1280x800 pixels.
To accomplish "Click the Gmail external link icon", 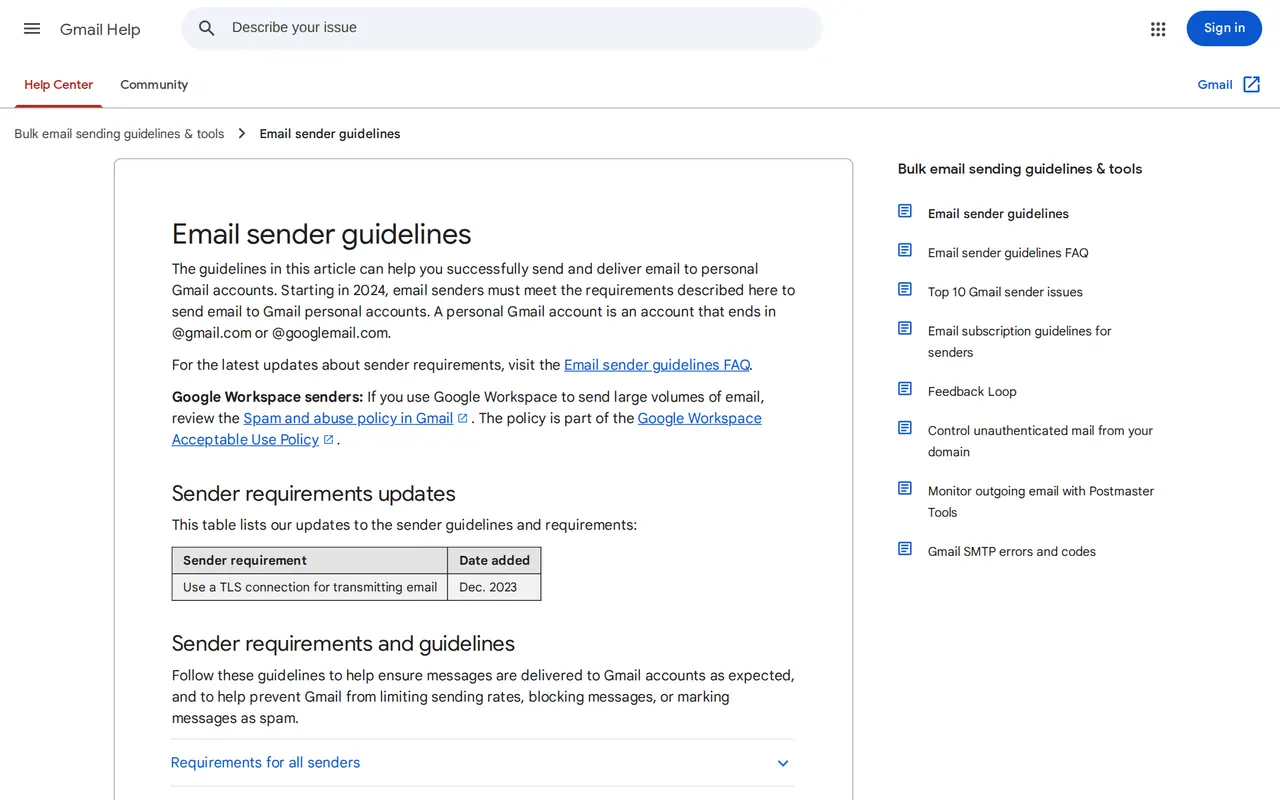I will (x=1252, y=85).
